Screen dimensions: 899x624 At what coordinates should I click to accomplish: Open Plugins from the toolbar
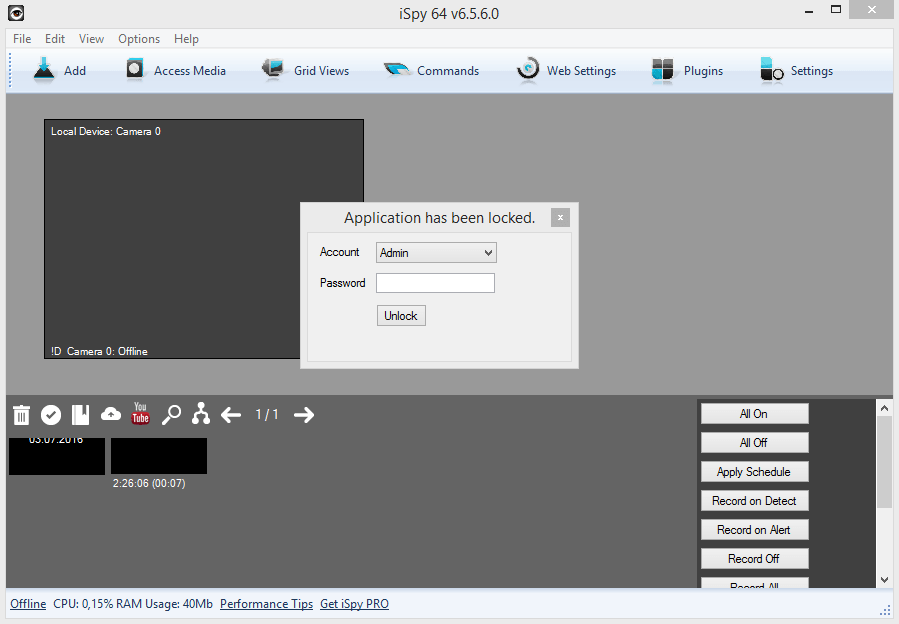[x=687, y=71]
